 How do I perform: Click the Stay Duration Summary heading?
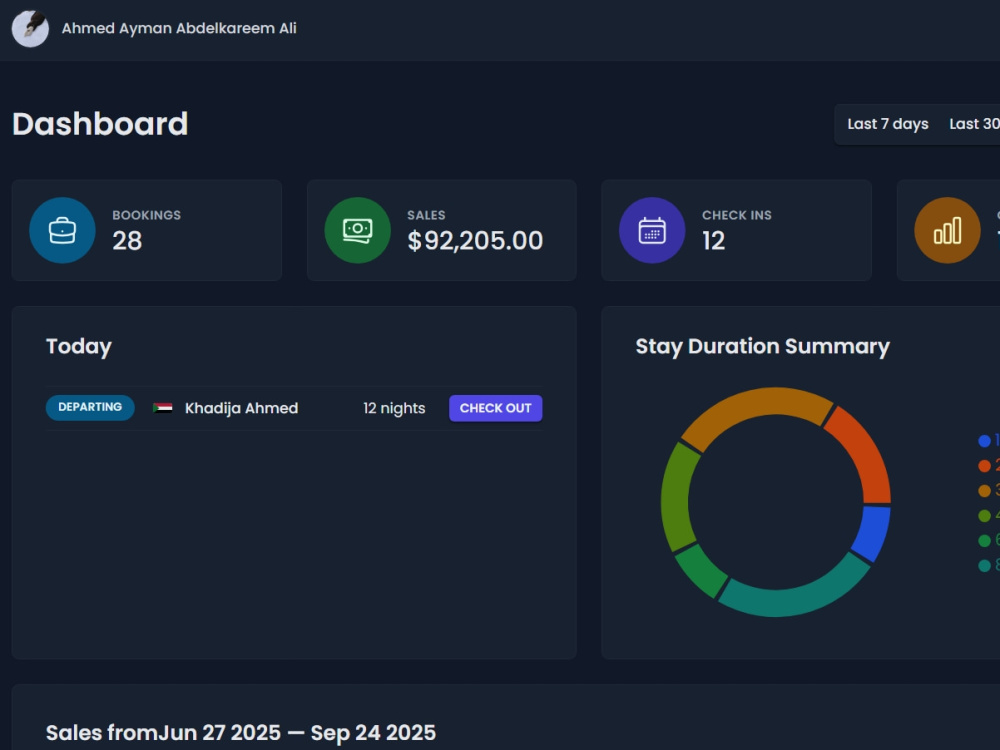coord(762,346)
